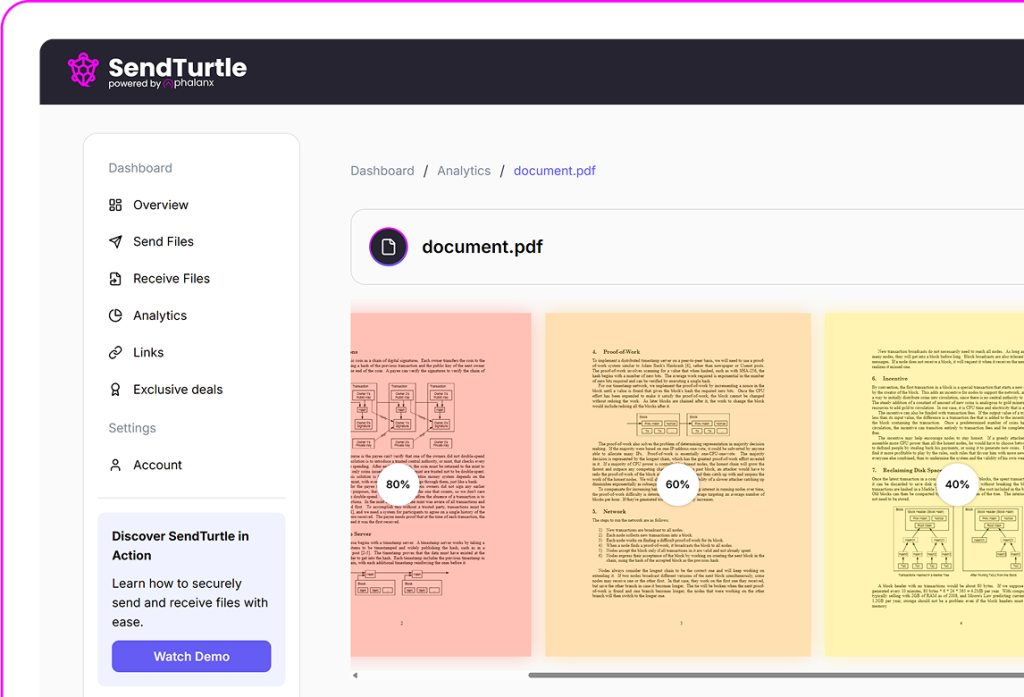Click the document.pdf breadcrumb
Image resolution: width=1024 pixels, height=697 pixels.
tap(554, 171)
